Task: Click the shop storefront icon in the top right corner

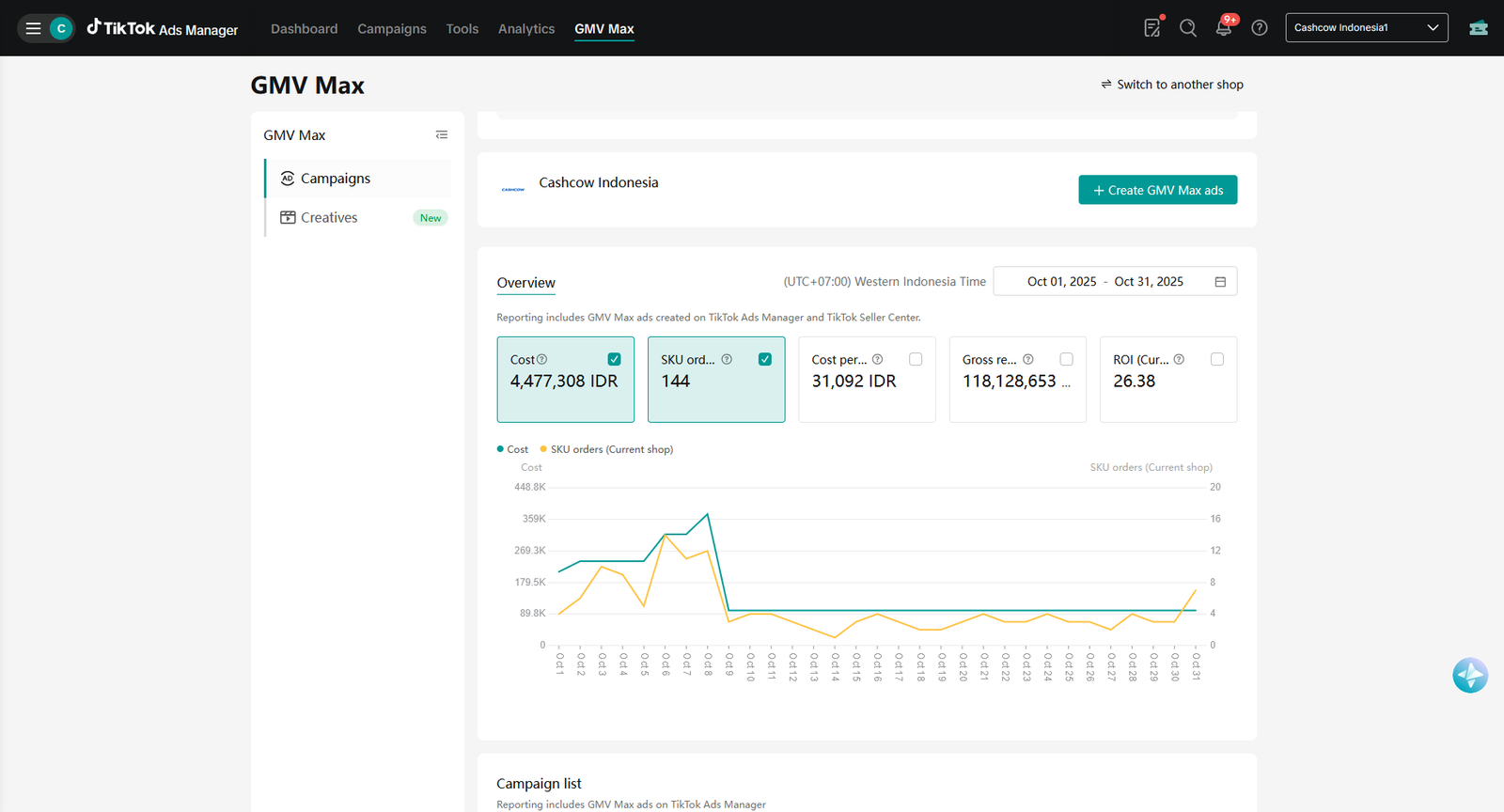Action: [x=1479, y=28]
